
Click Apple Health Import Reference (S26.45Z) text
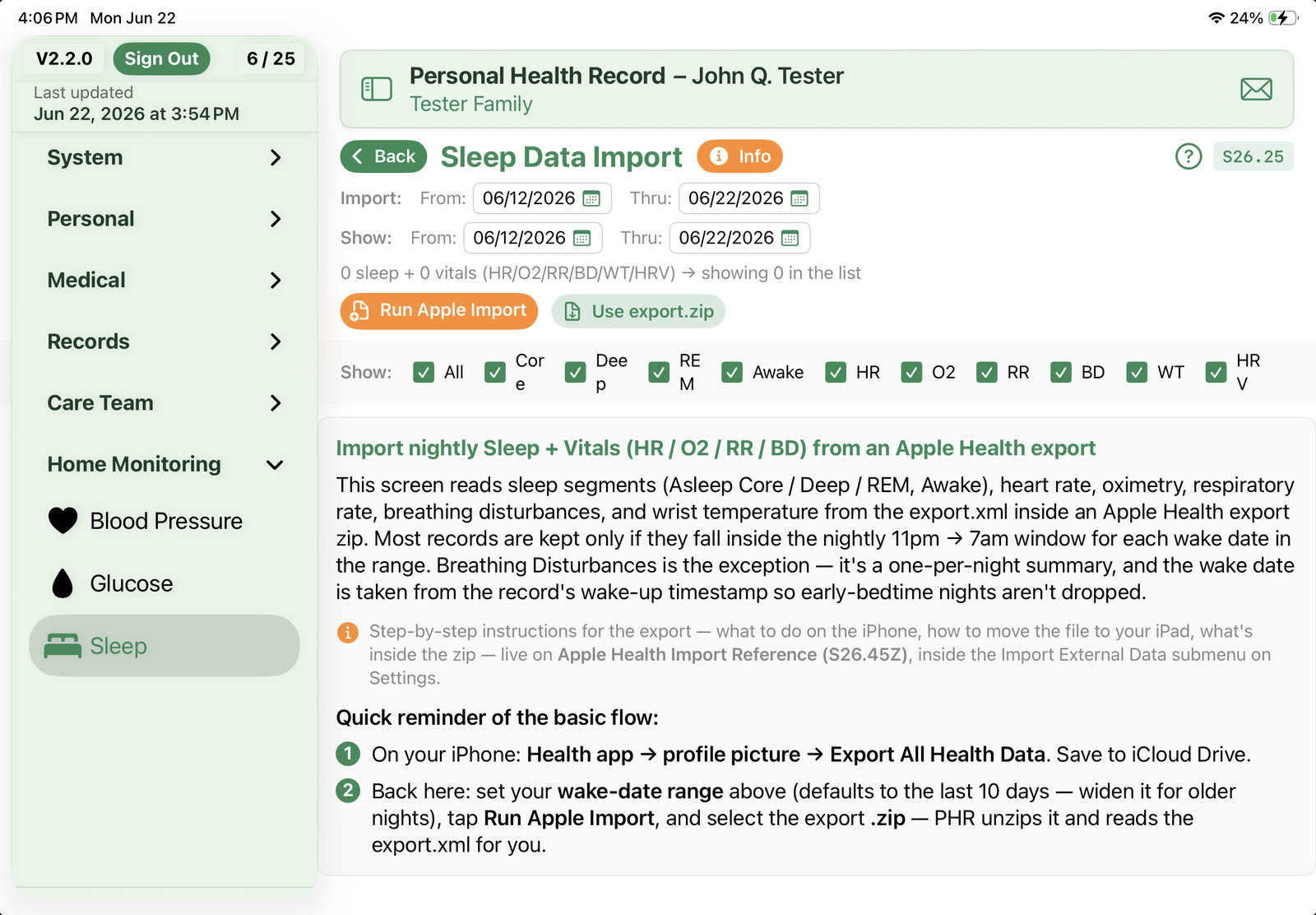(x=733, y=655)
